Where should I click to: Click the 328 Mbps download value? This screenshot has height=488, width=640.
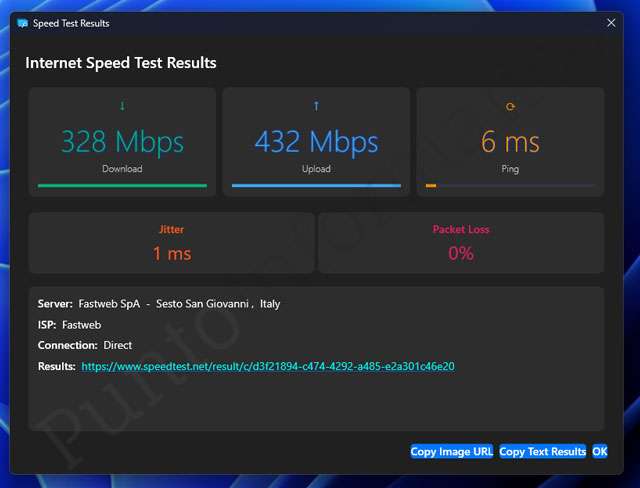point(122,142)
